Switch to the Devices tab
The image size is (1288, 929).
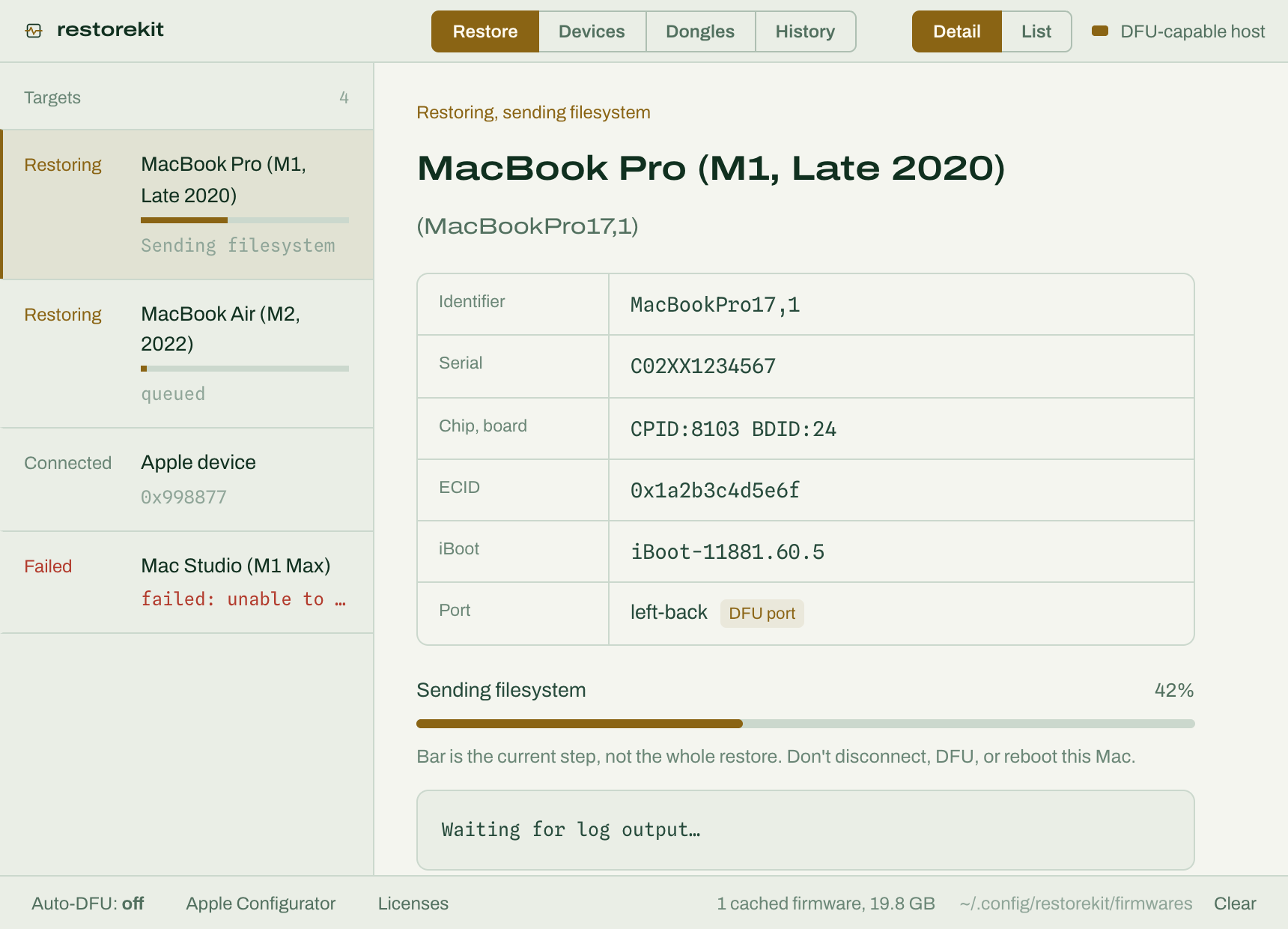tap(592, 31)
